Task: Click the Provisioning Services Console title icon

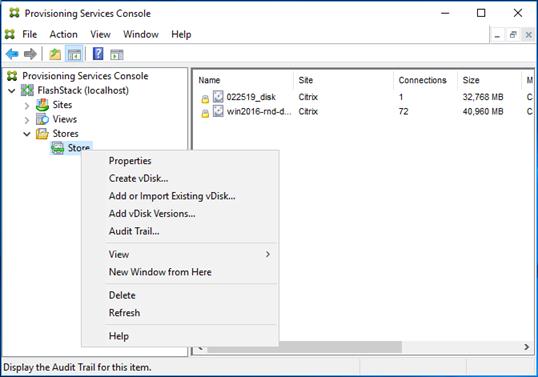Action: pyautogui.click(x=14, y=13)
